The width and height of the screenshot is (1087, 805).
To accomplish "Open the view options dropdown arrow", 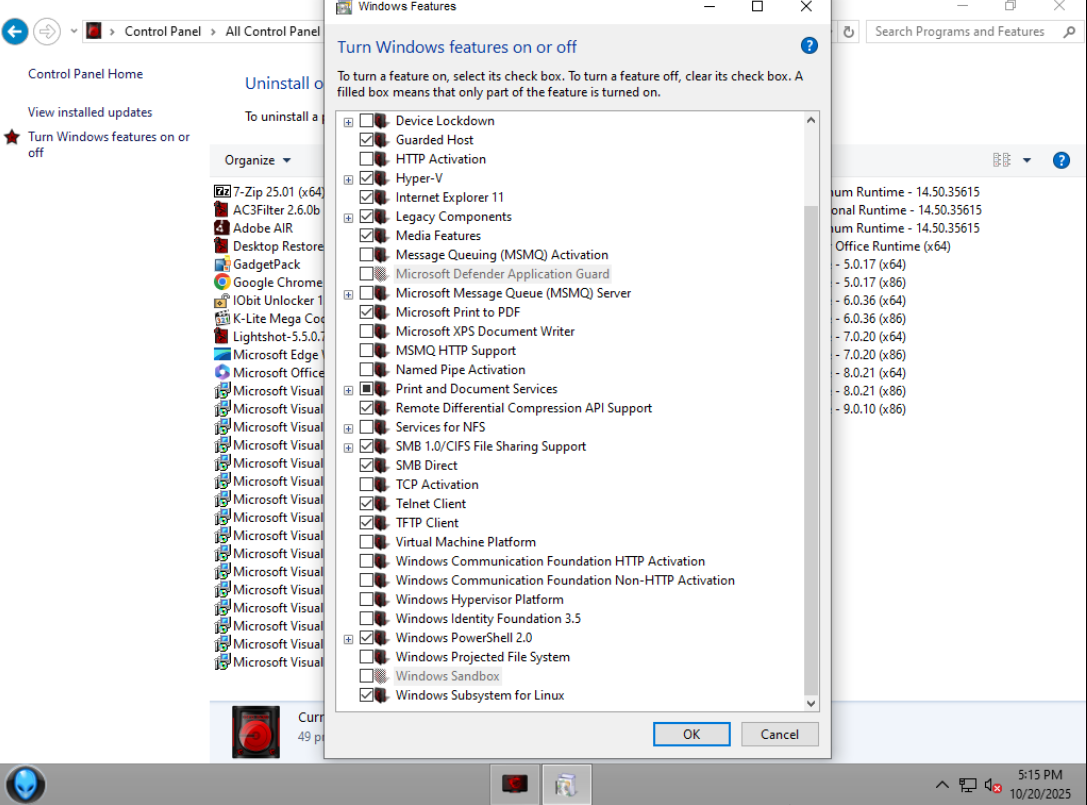I will click(1027, 160).
